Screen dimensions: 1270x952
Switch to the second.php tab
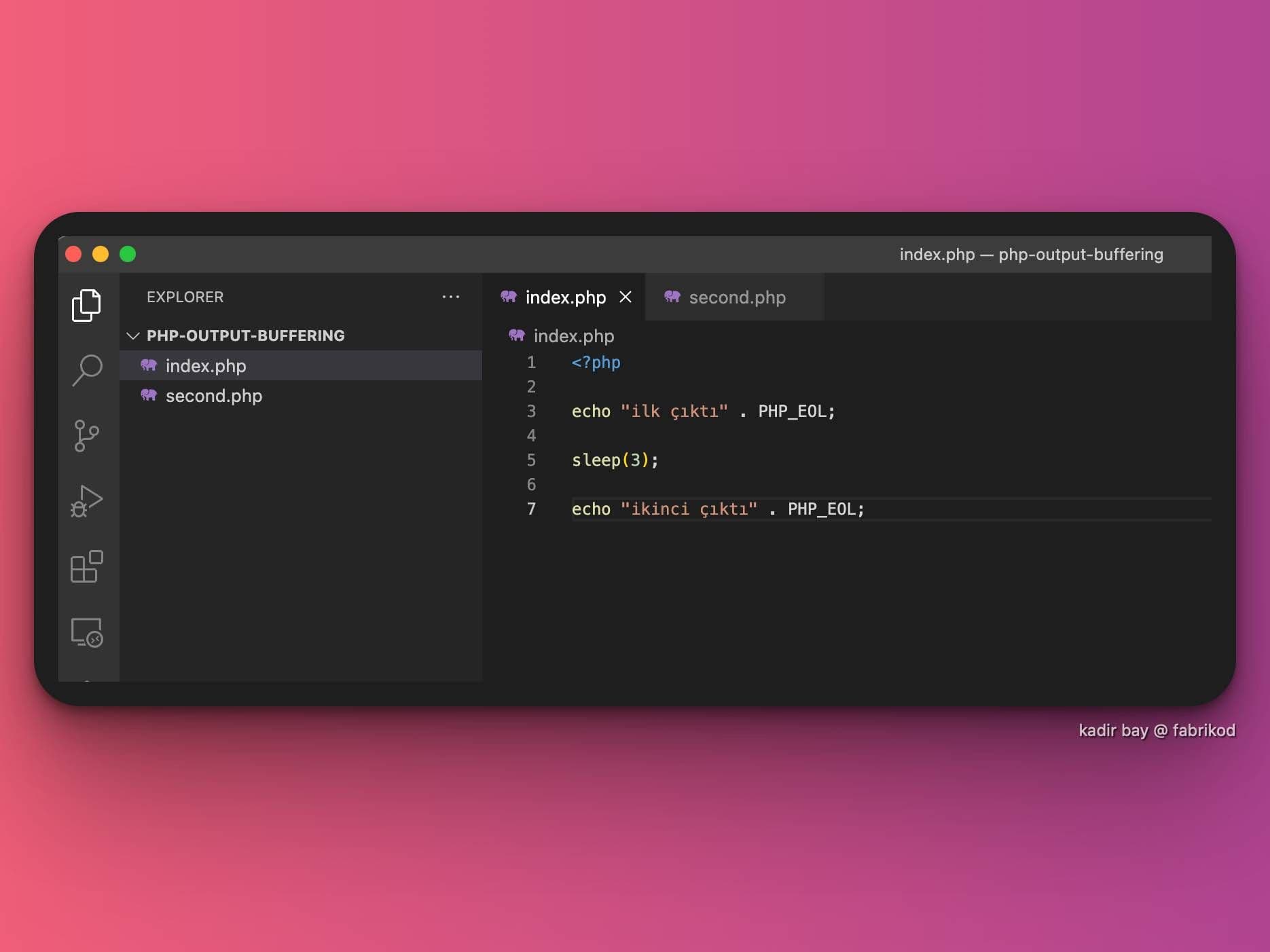[736, 297]
